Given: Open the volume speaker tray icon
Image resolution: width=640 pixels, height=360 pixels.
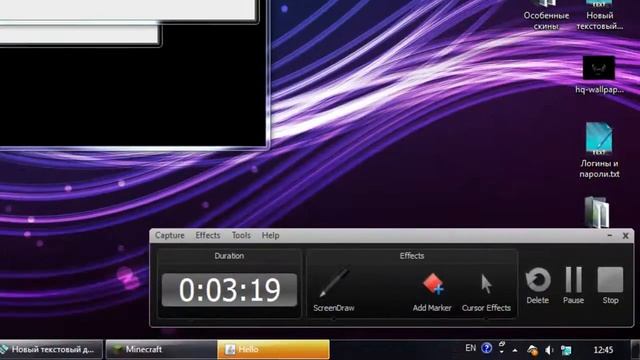Looking at the screenshot, I should coord(549,350).
